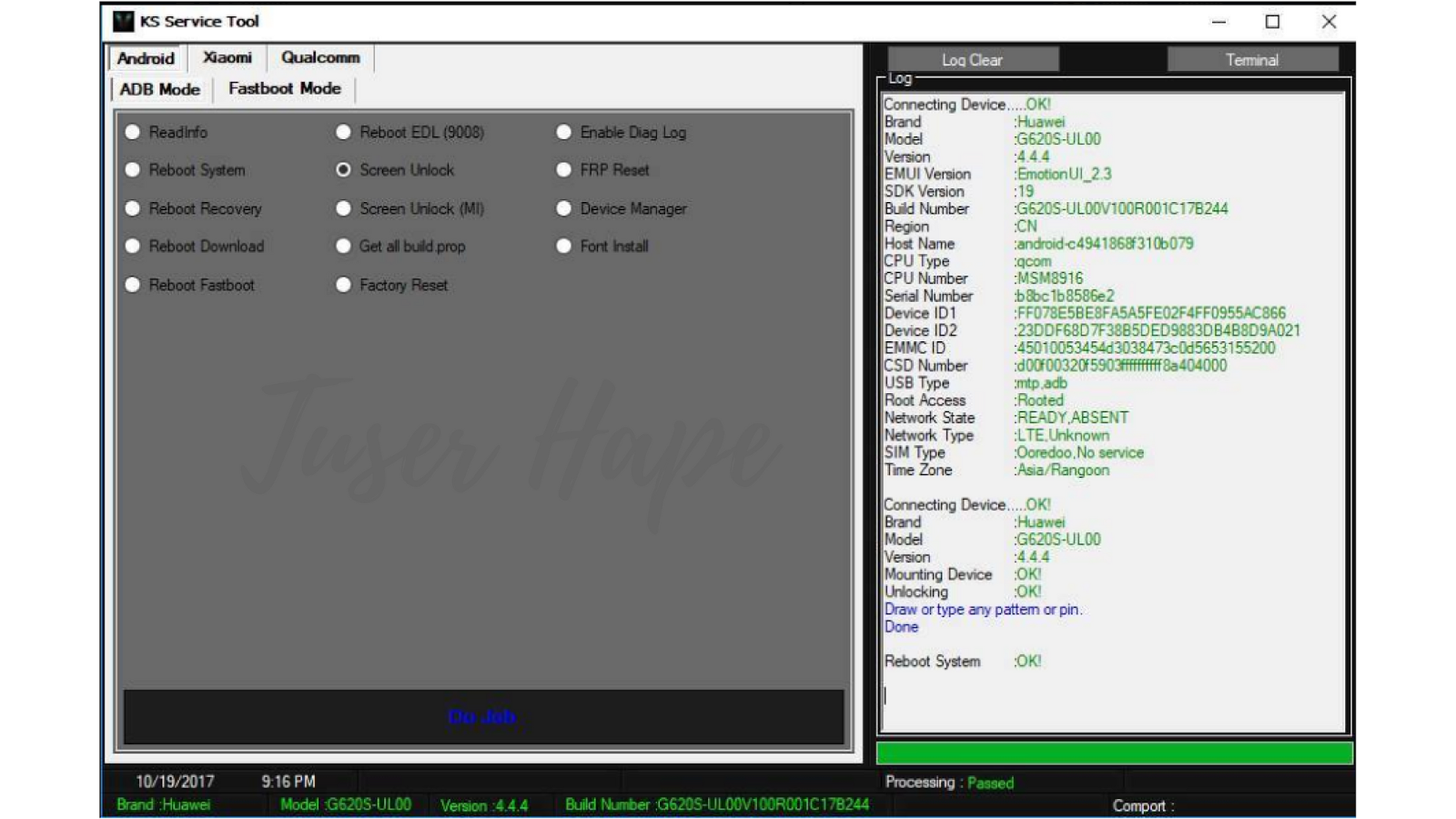The width and height of the screenshot is (1456, 819).
Task: Choose the Factory Reset option
Action: pyautogui.click(x=343, y=285)
